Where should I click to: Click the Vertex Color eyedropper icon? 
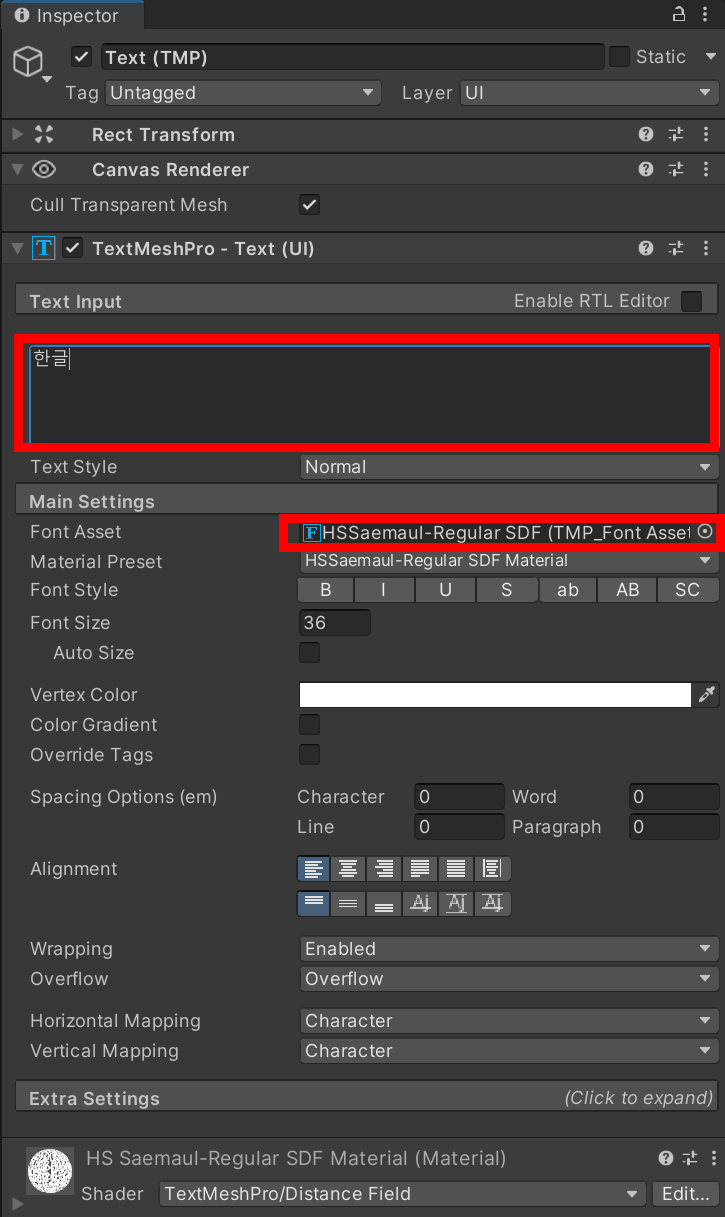707,695
